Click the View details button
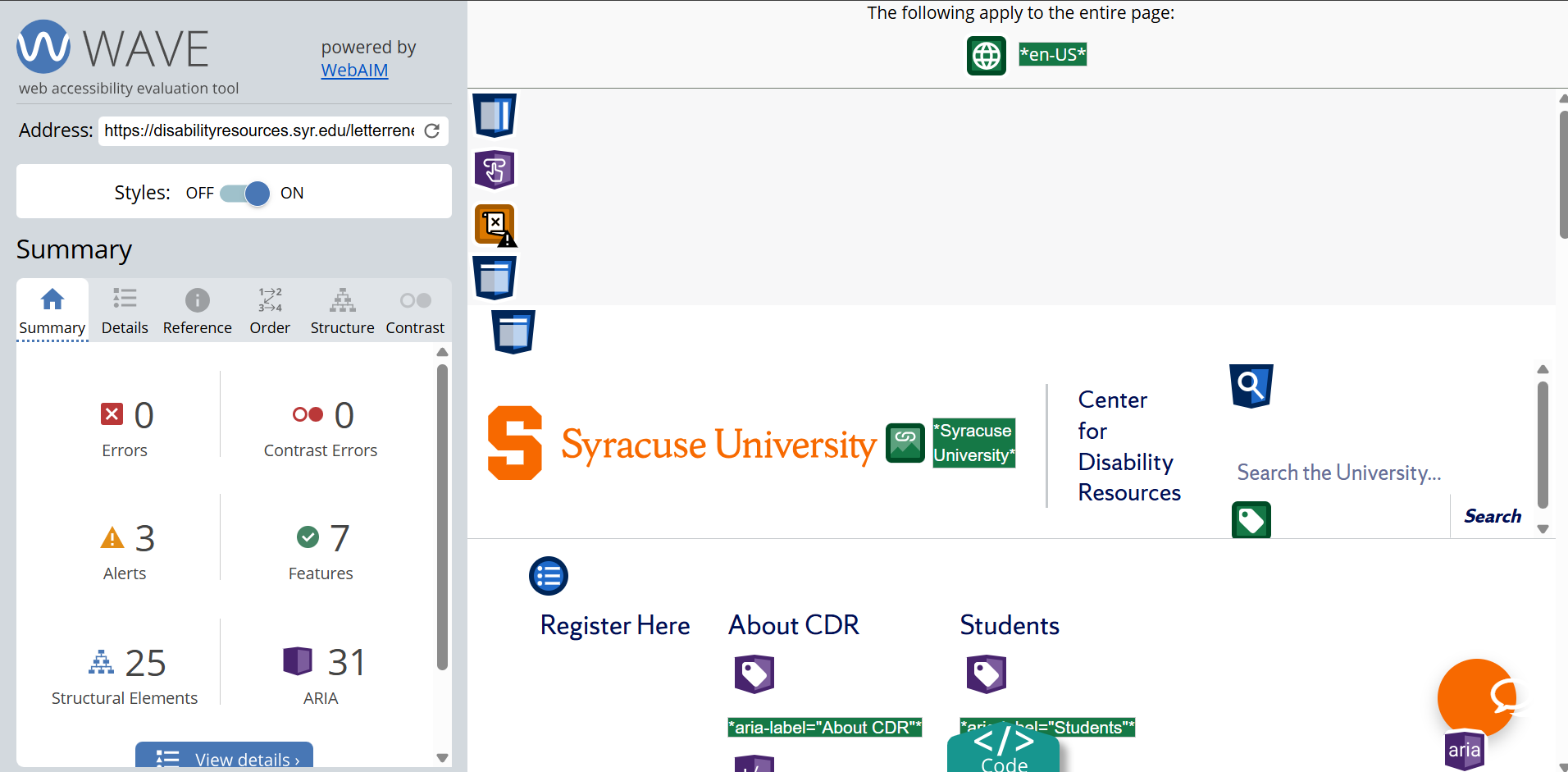 (224, 758)
